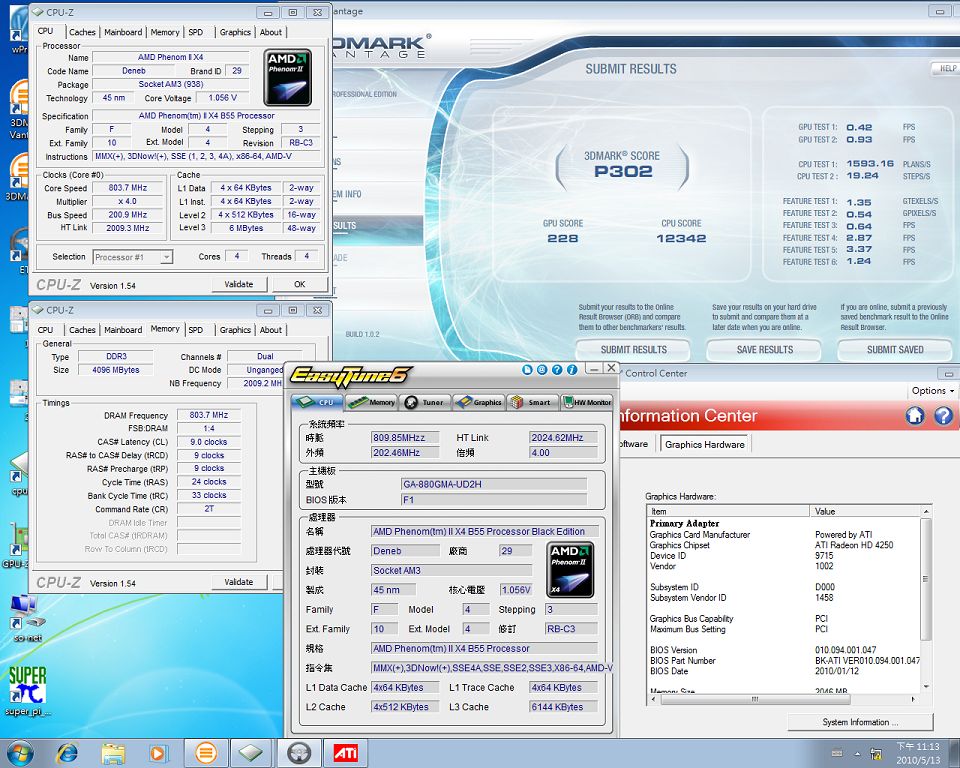960x768 pixels.
Task: Switch to Caches tab in CPU-Z processor window
Action: tap(82, 32)
